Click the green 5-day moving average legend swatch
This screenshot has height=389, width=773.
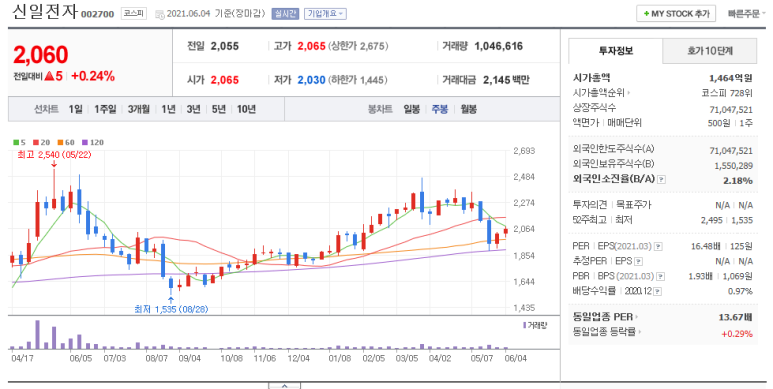click(x=16, y=142)
